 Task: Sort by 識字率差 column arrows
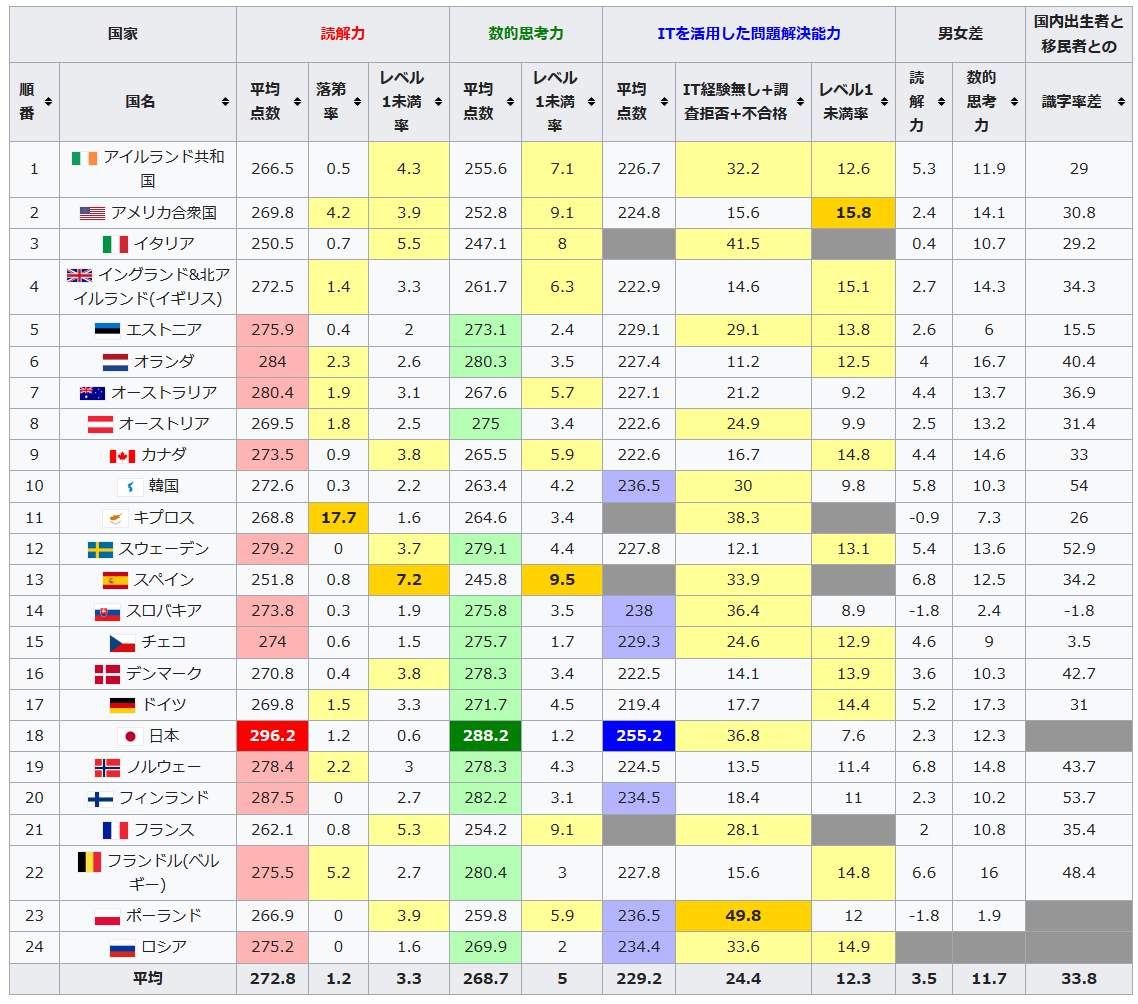click(1122, 102)
